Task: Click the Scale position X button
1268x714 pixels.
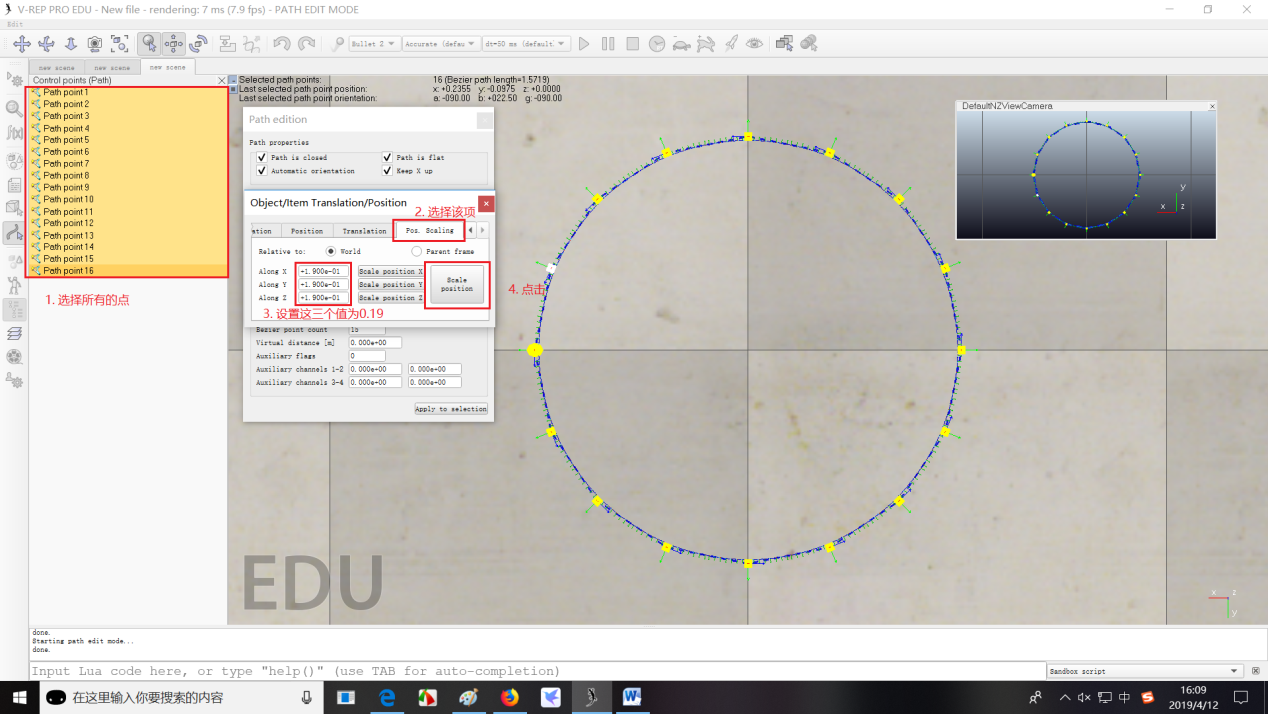Action: [390, 271]
